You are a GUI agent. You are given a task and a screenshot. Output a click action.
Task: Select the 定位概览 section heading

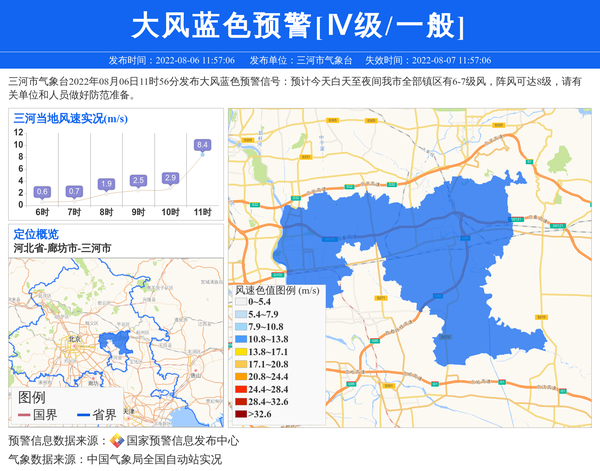(36, 233)
